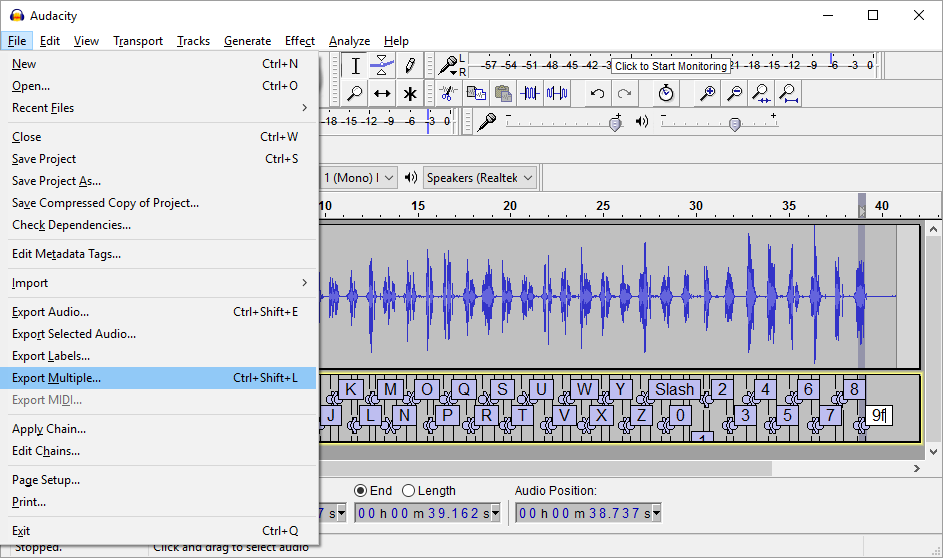This screenshot has width=943, height=558.
Task: Choose Edit Chains... item
Action: pos(159,451)
